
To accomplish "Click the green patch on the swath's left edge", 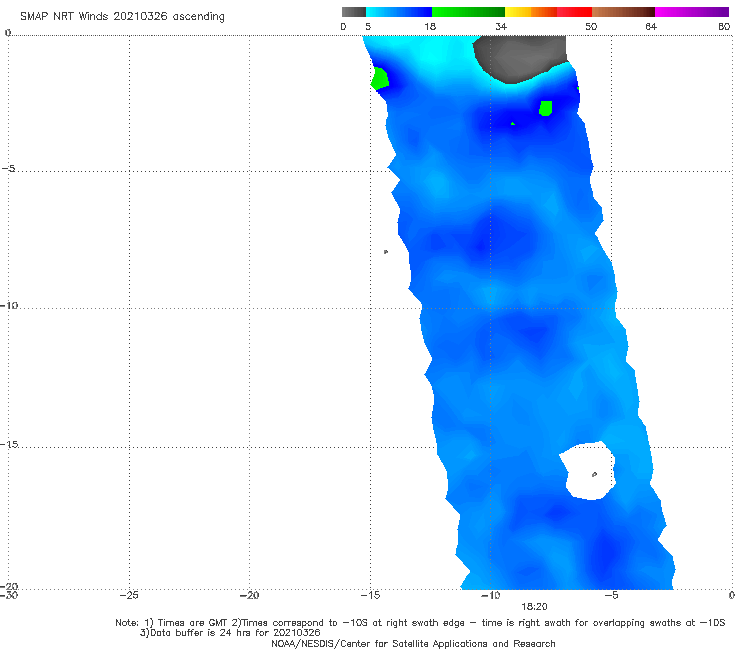I will [x=380, y=78].
